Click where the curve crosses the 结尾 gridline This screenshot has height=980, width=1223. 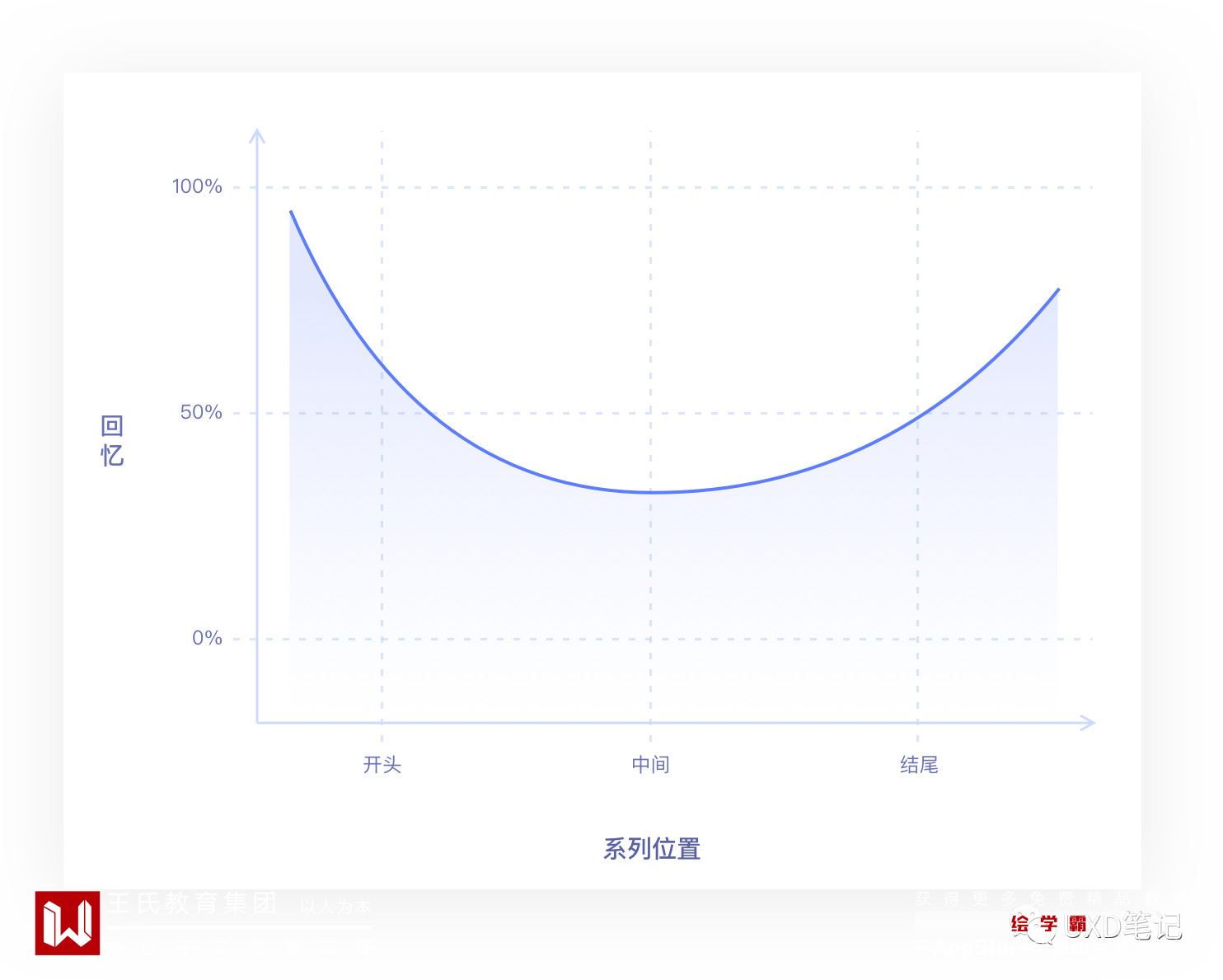(x=918, y=418)
